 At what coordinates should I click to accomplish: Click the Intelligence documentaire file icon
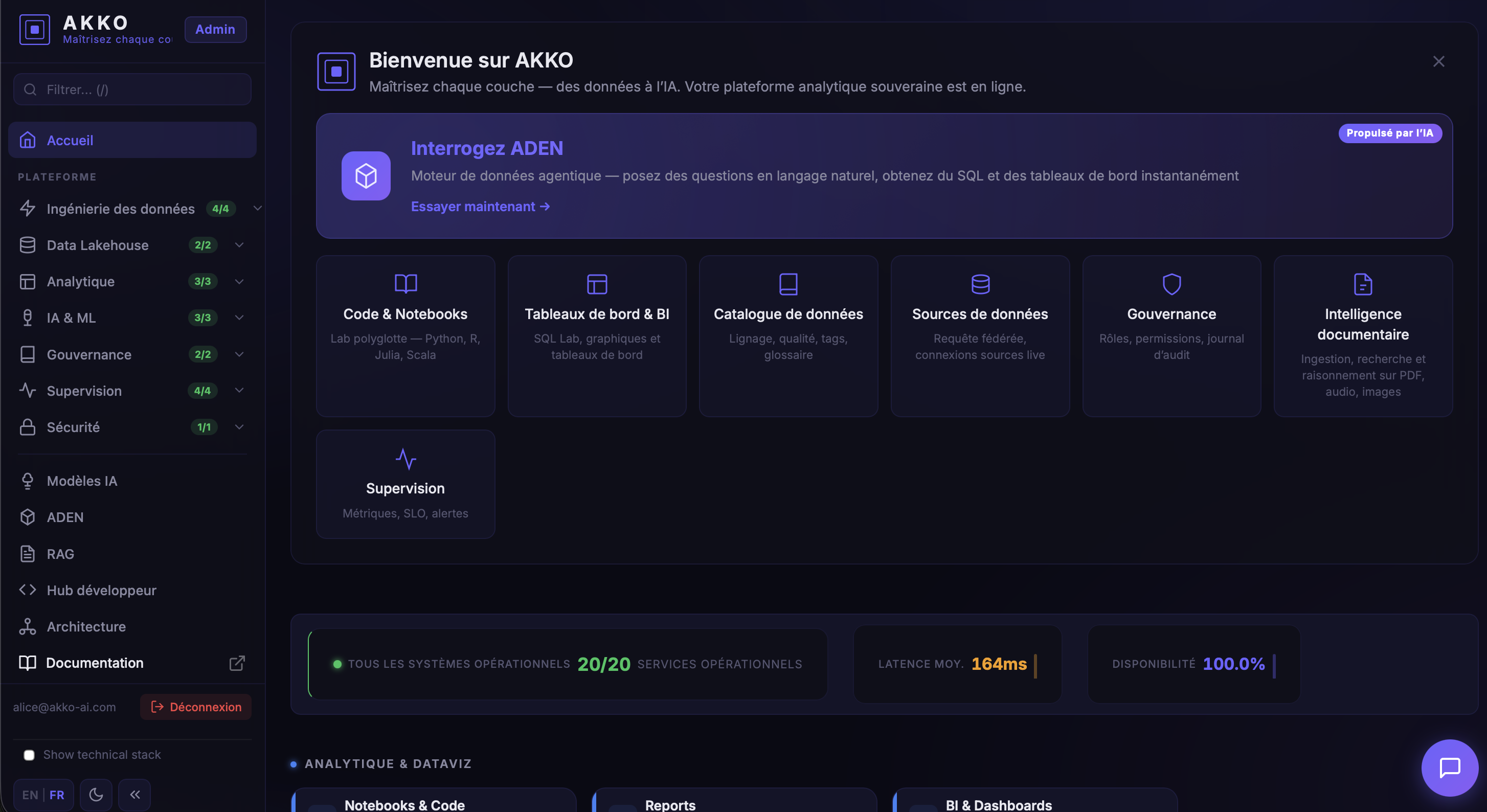tap(1363, 283)
